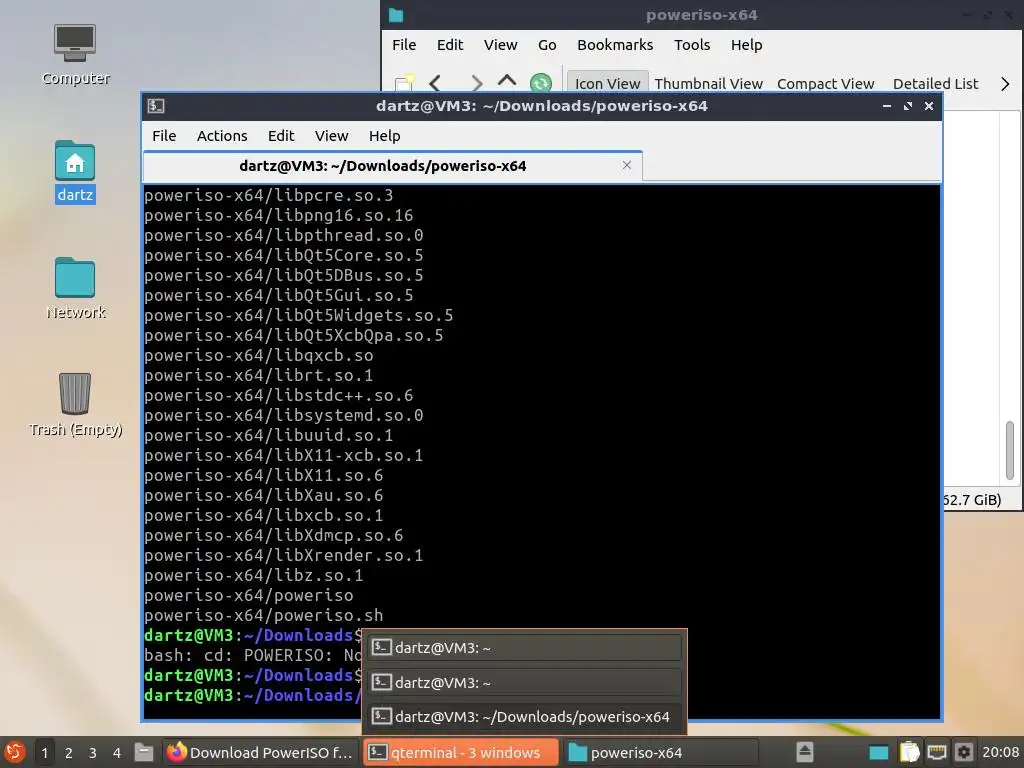Open the Computer desktop icon

point(74,54)
